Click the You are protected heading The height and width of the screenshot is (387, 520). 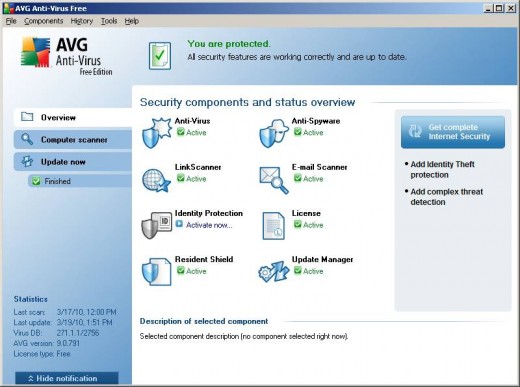pyautogui.click(x=229, y=44)
